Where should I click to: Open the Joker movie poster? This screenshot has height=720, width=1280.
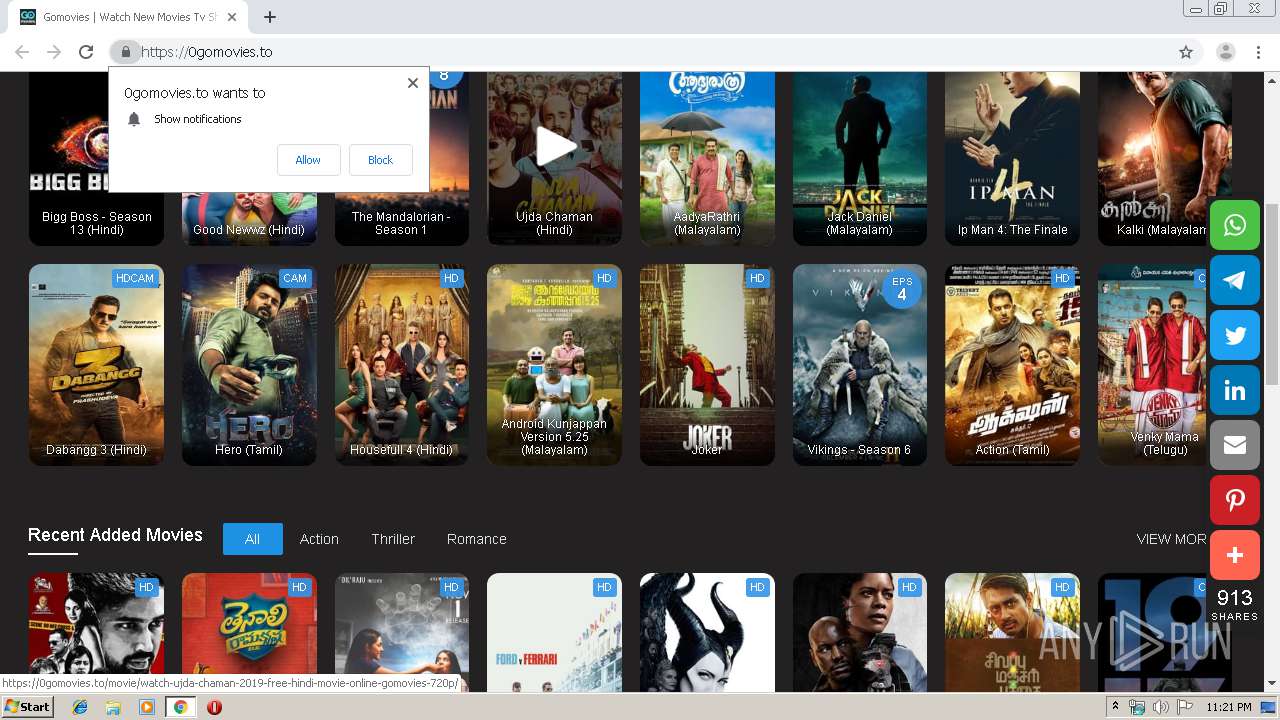[707, 365]
